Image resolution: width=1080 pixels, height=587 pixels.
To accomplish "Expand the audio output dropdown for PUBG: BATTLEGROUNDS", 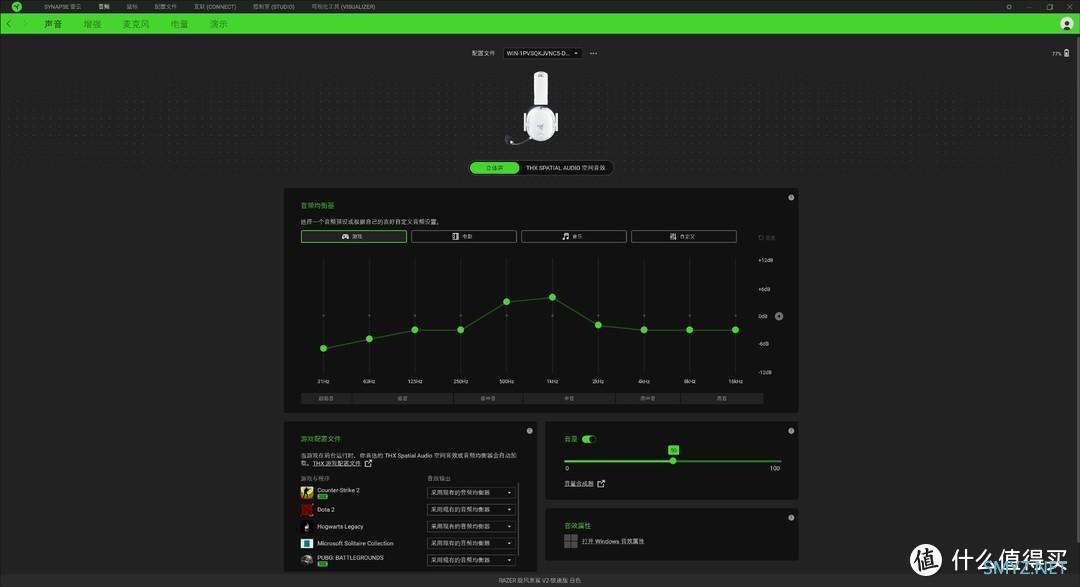I will coord(471,560).
